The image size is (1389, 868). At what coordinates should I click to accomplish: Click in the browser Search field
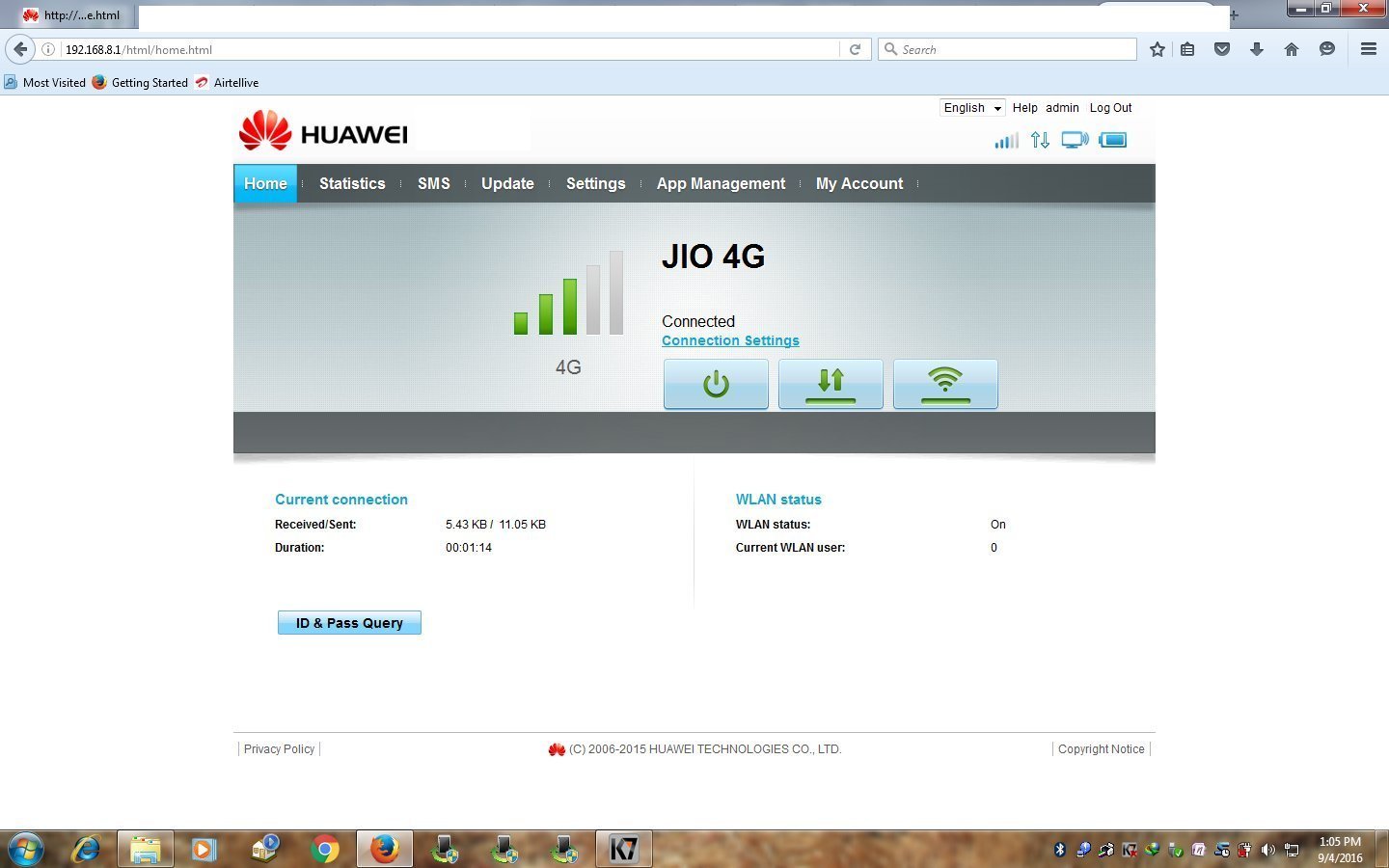tap(1013, 49)
